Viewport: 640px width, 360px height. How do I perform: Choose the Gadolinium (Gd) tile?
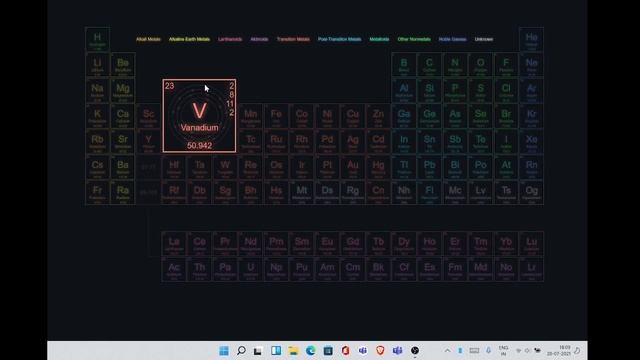[x=353, y=244]
